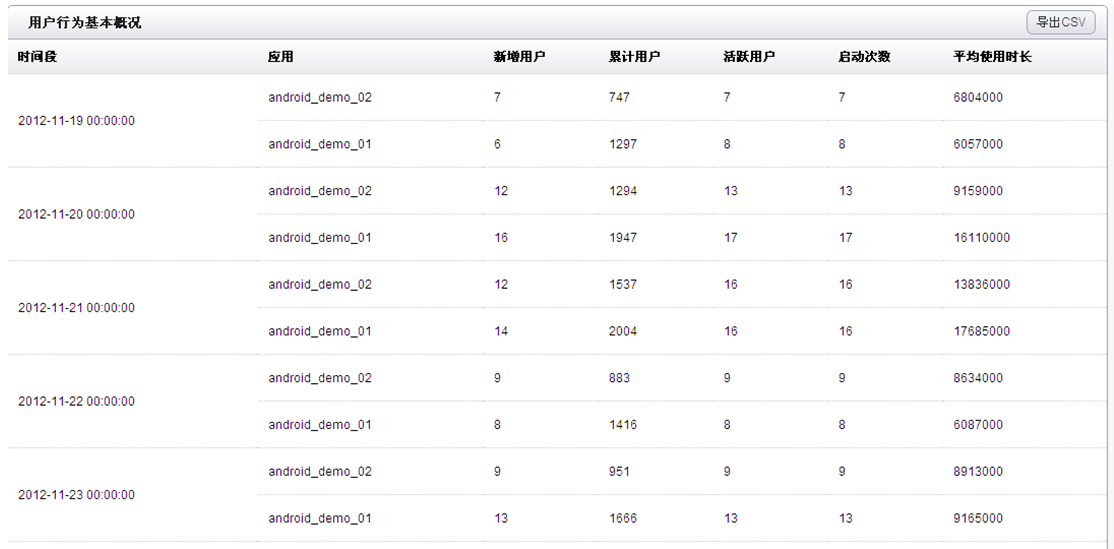Click android_demo_02 in the 8913000 row
This screenshot has height=549, width=1114.
pos(320,472)
